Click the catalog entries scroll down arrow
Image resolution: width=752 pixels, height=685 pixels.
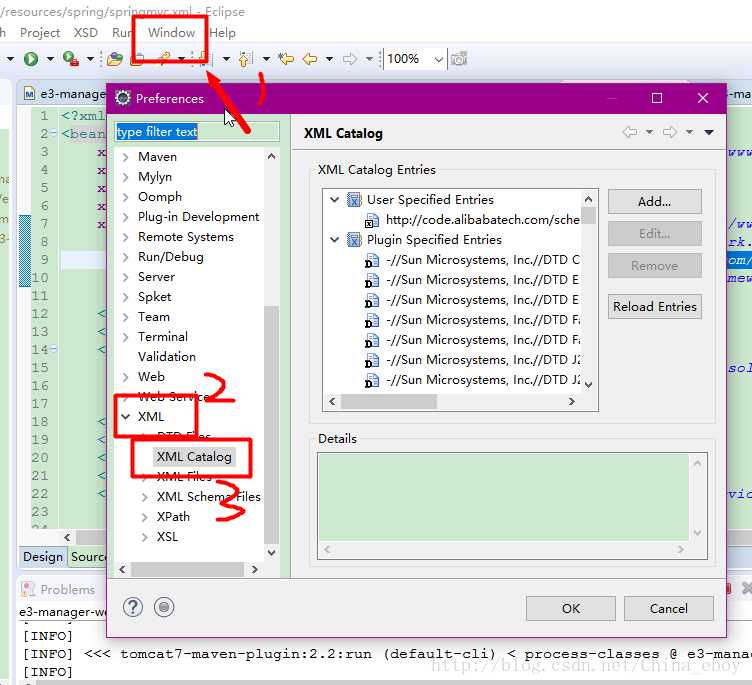coord(589,384)
